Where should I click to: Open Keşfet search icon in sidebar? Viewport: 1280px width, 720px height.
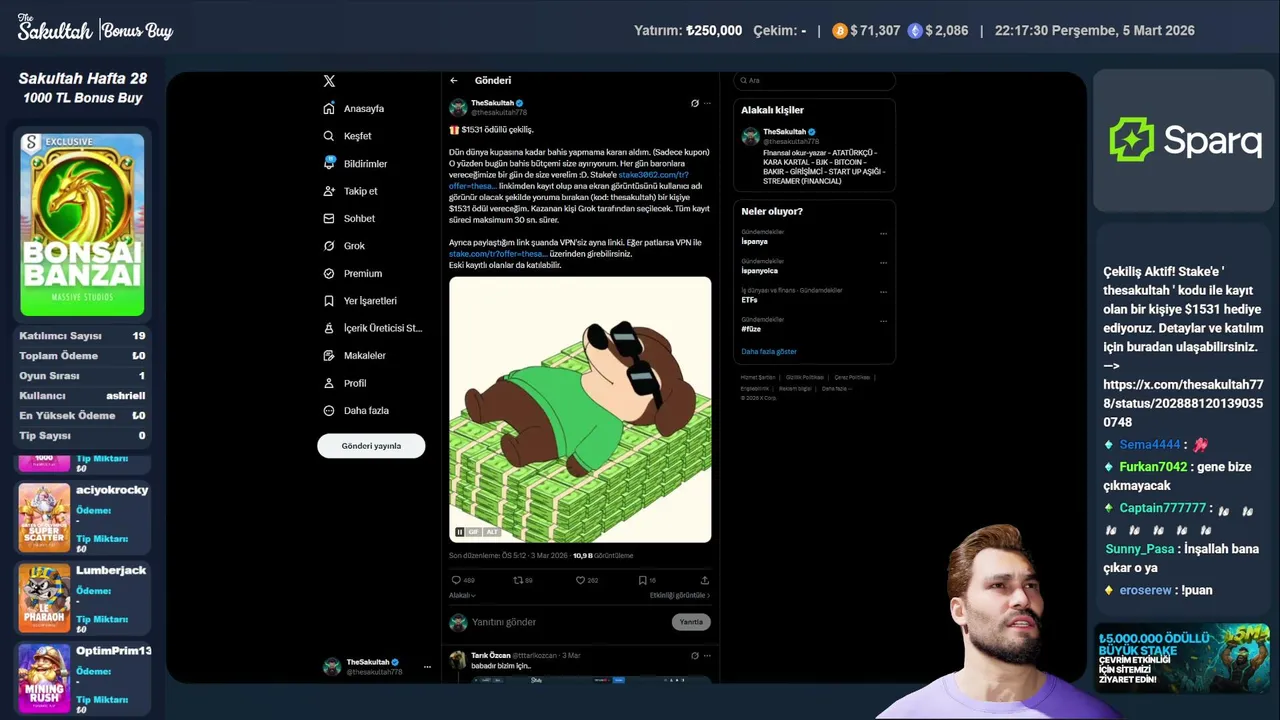[x=329, y=136]
